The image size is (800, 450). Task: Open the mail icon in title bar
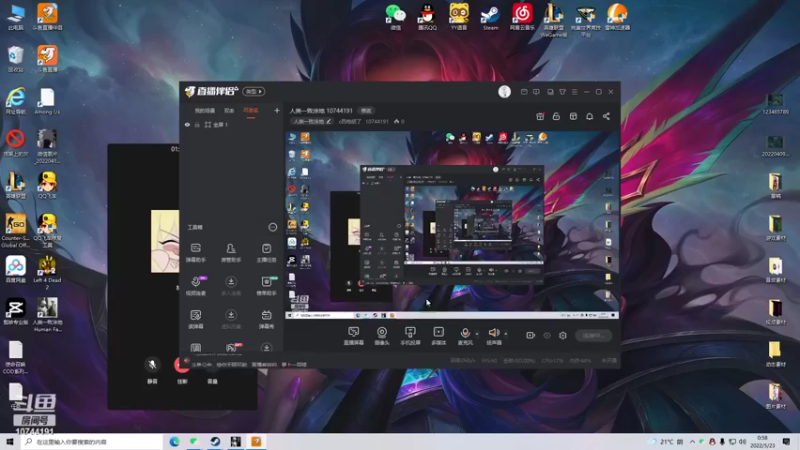(524, 92)
